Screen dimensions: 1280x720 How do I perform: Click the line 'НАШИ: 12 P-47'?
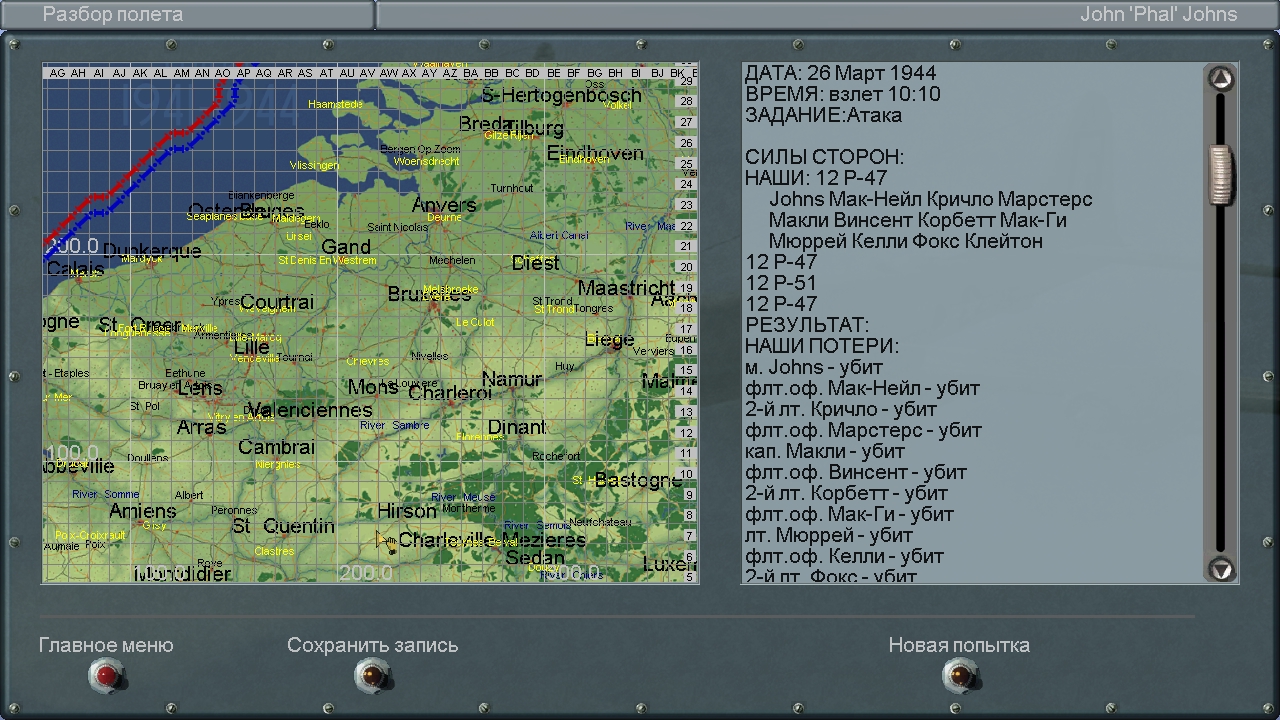(x=816, y=178)
